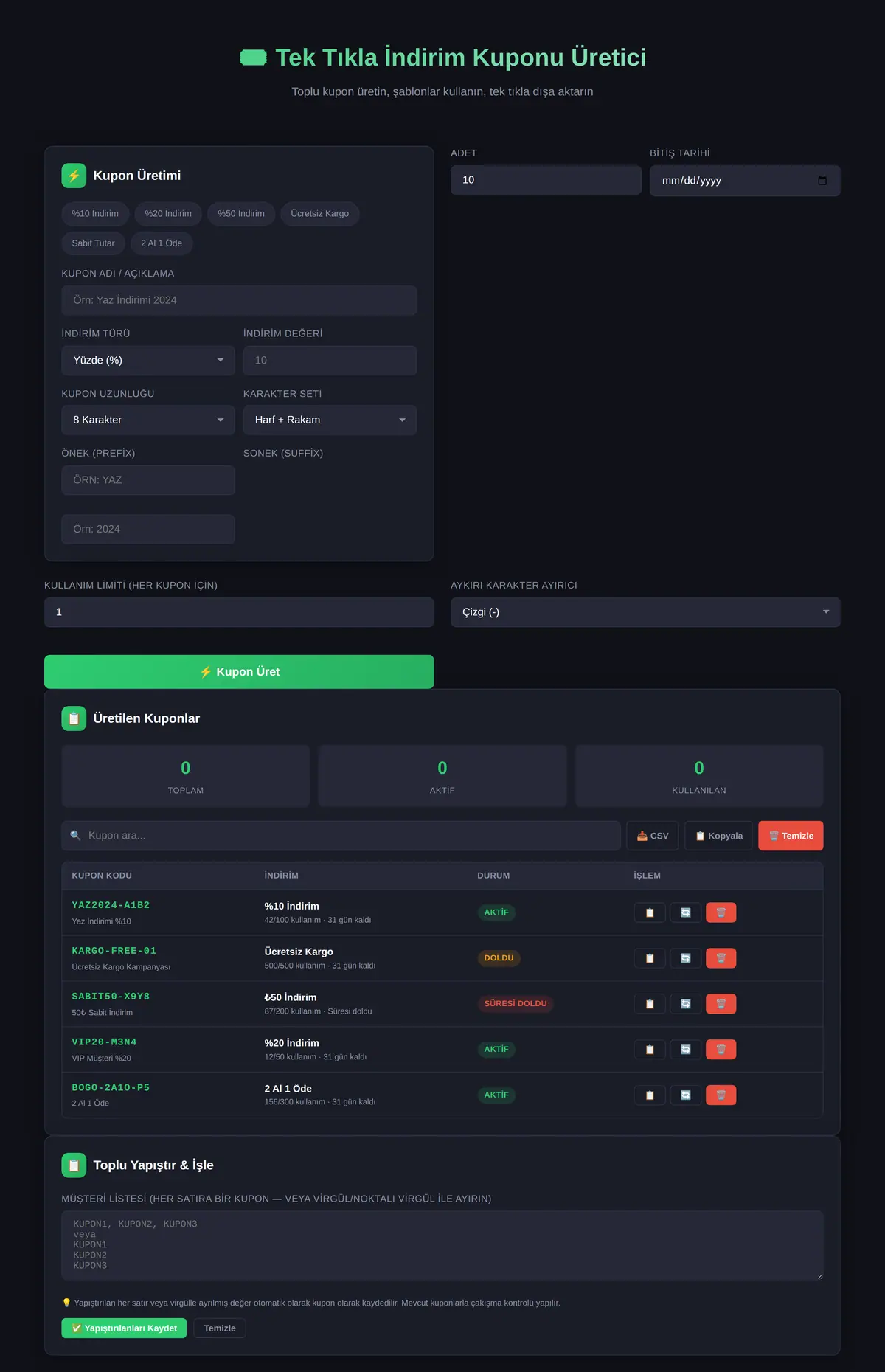Delete the VIP20-M3N4 coupon row
The image size is (885, 1372).
(721, 1050)
